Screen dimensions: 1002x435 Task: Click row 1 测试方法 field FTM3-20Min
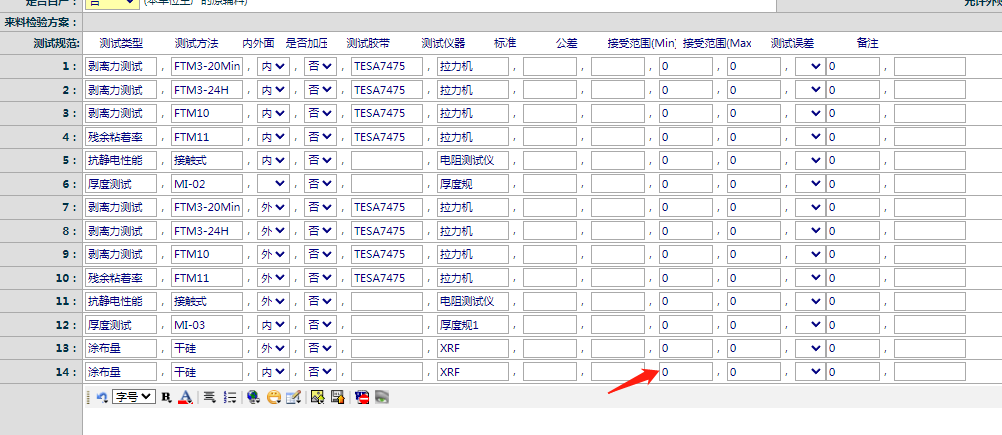click(x=207, y=66)
